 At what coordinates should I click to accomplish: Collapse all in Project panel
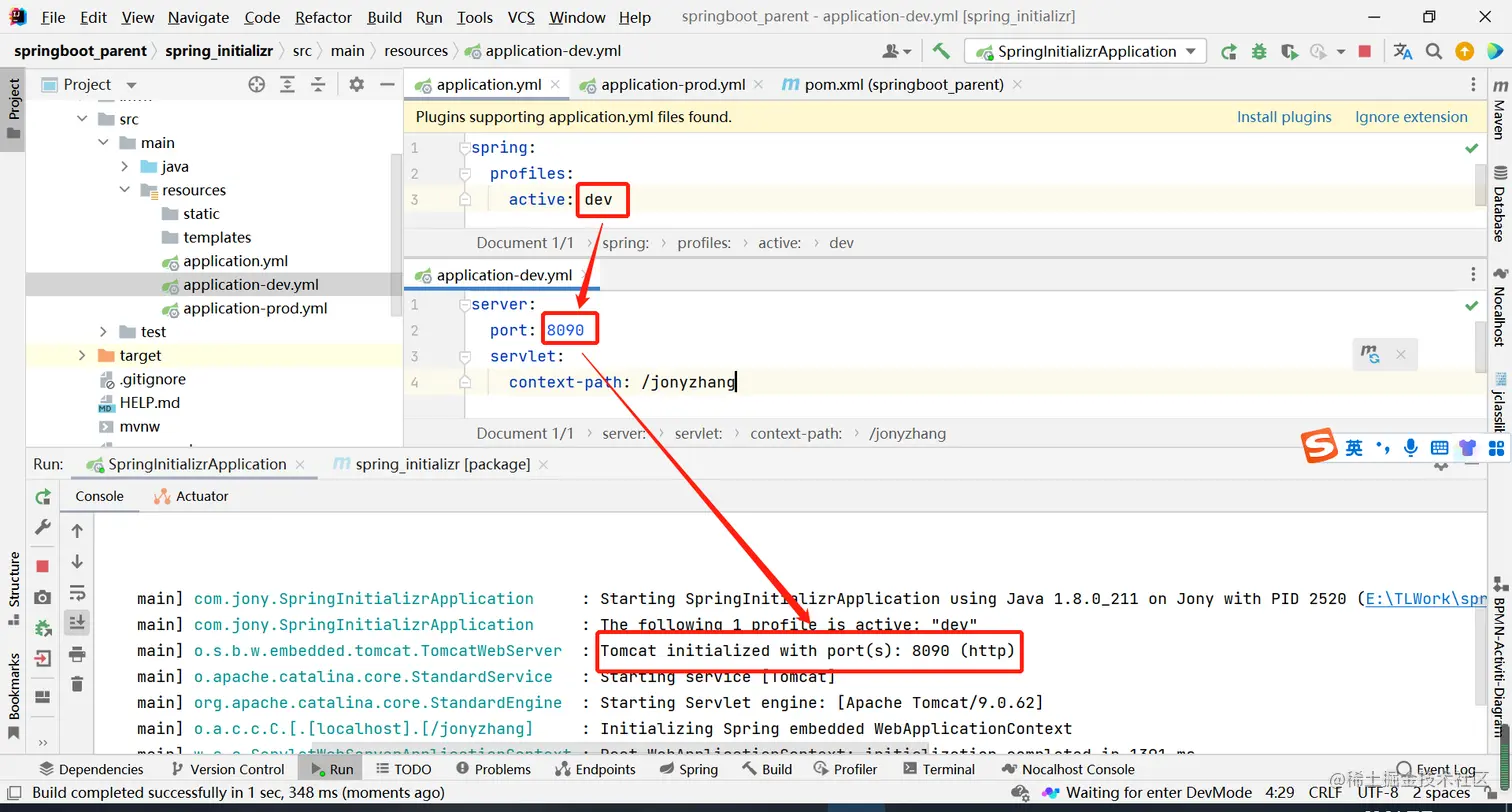tap(318, 85)
